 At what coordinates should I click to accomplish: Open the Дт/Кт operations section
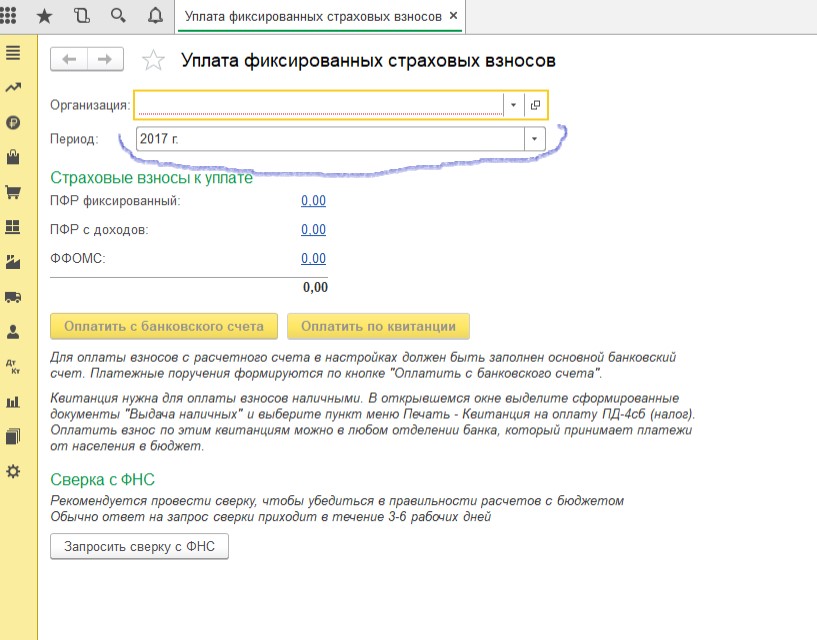(13, 367)
